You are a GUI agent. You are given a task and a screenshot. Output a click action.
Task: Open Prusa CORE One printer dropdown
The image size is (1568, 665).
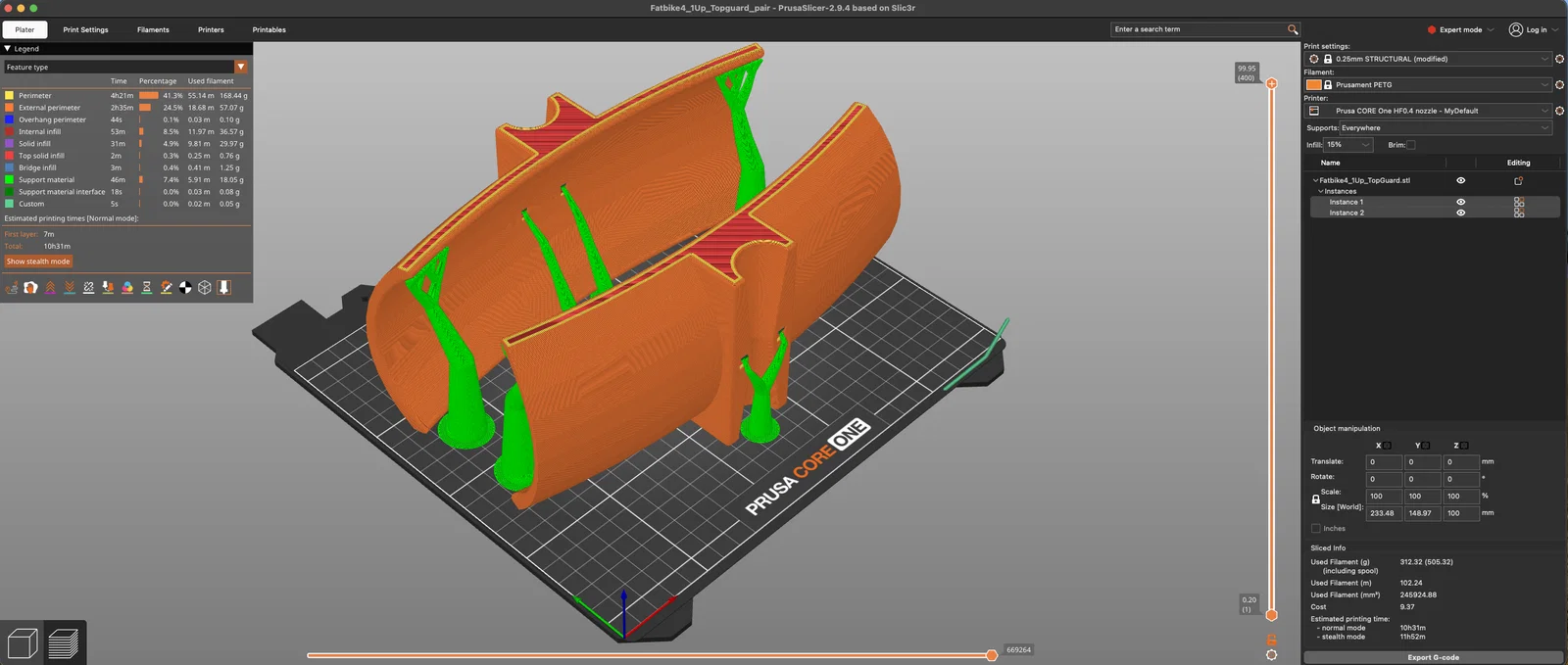tap(1429, 111)
